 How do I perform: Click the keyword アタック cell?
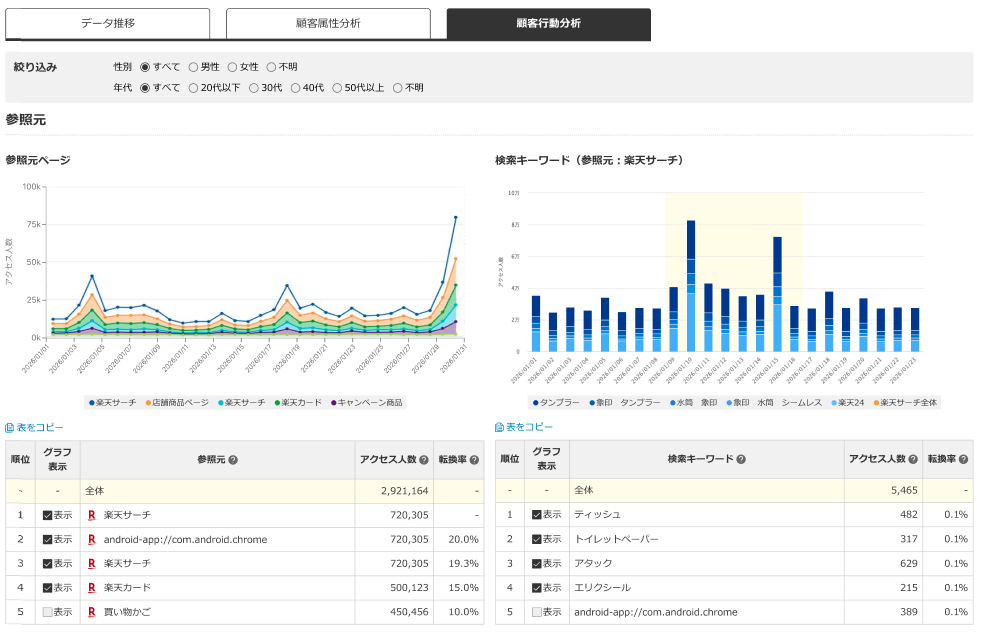(706, 564)
